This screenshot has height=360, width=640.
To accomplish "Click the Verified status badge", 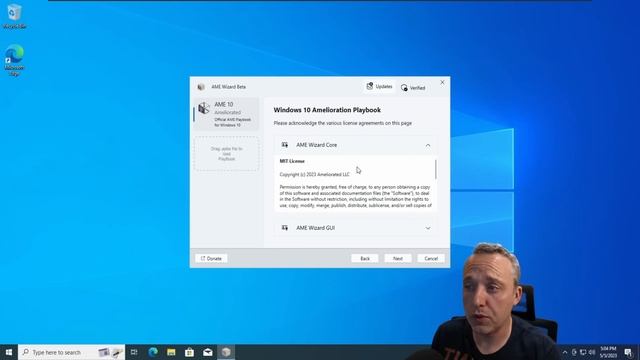I will tap(413, 88).
